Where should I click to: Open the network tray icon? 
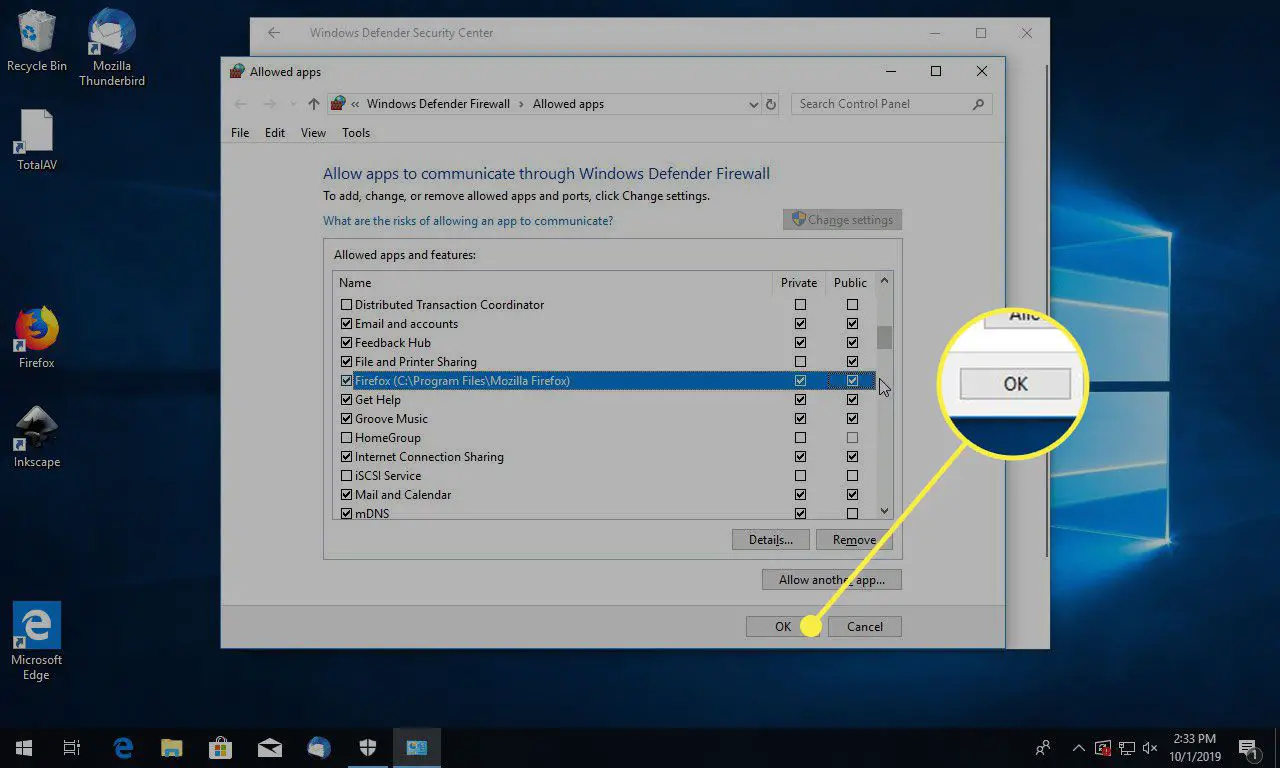(x=1126, y=747)
